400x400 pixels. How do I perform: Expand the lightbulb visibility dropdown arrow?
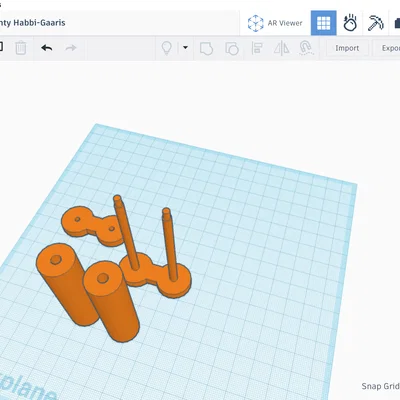click(185, 47)
